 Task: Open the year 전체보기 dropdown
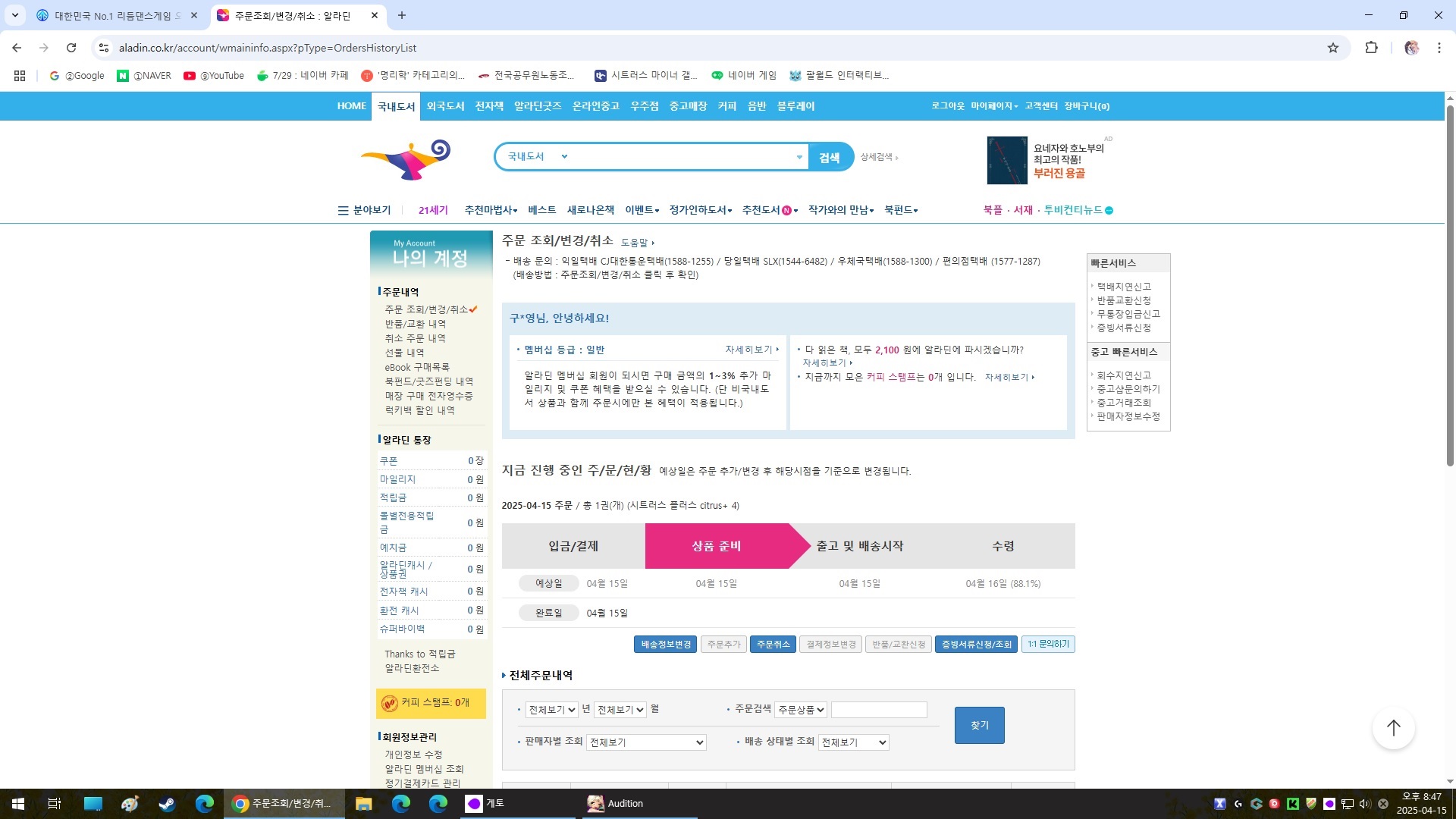(551, 710)
